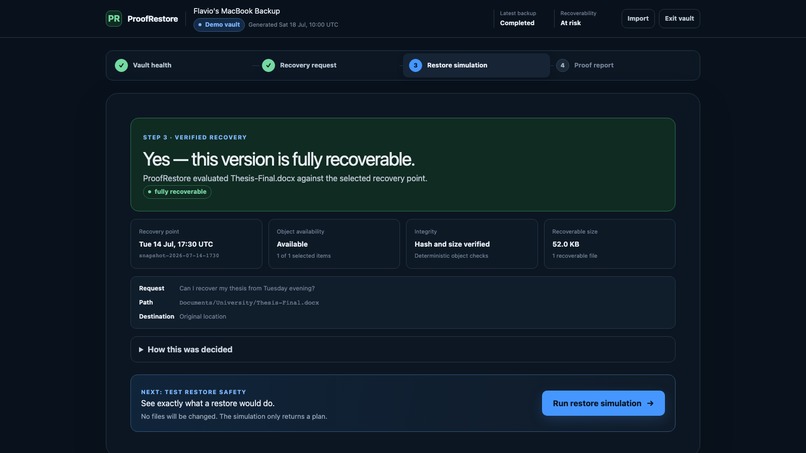Click the Demo vault badge
Screen dimensions: 806x453
[219, 25]
